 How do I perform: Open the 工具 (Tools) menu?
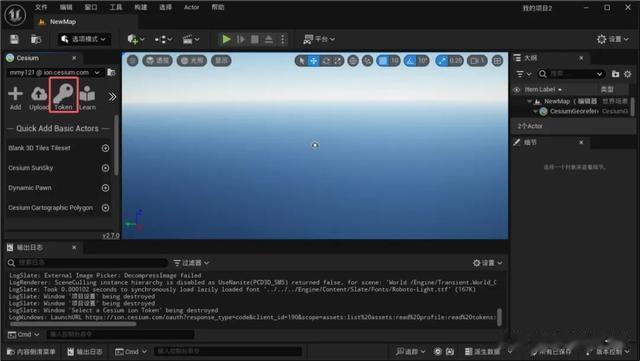116,7
